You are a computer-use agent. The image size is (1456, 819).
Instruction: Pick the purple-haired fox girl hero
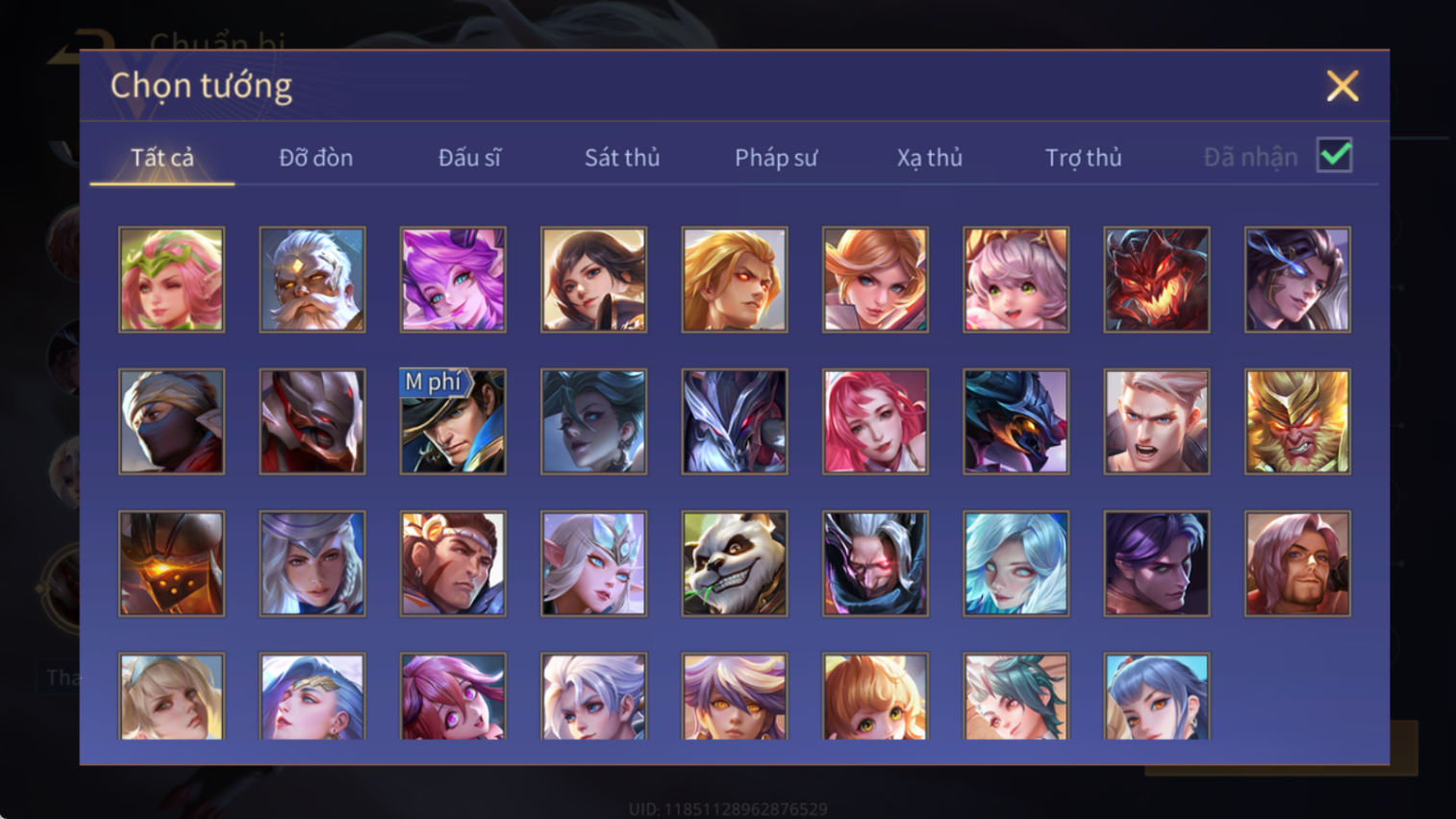(x=453, y=280)
